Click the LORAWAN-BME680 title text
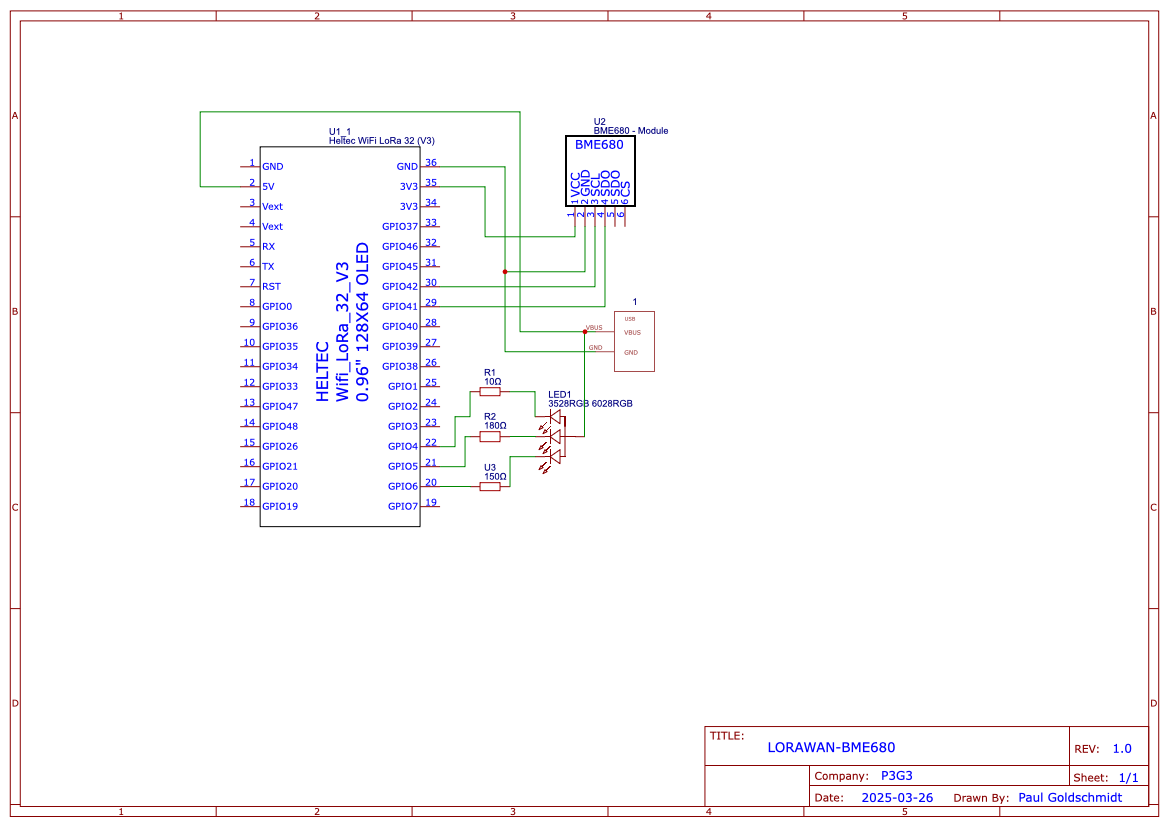The height and width of the screenshot is (827, 1169). click(831, 747)
